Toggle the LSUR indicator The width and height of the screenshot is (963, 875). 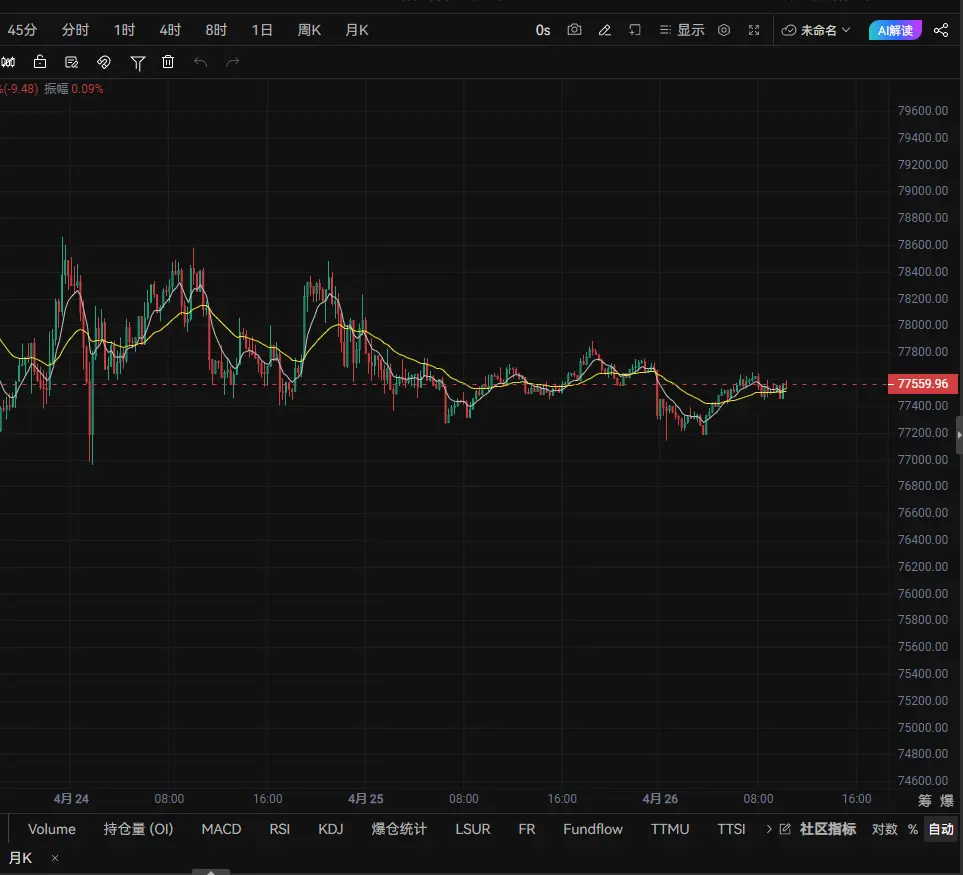tap(473, 829)
